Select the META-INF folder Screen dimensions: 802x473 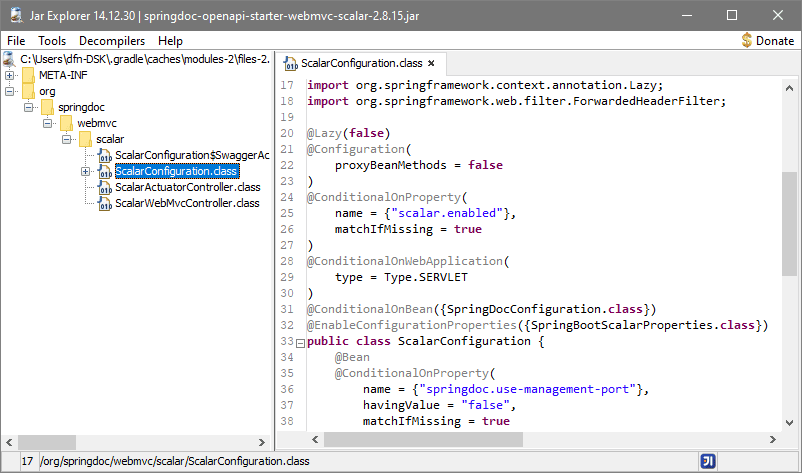click(63, 75)
